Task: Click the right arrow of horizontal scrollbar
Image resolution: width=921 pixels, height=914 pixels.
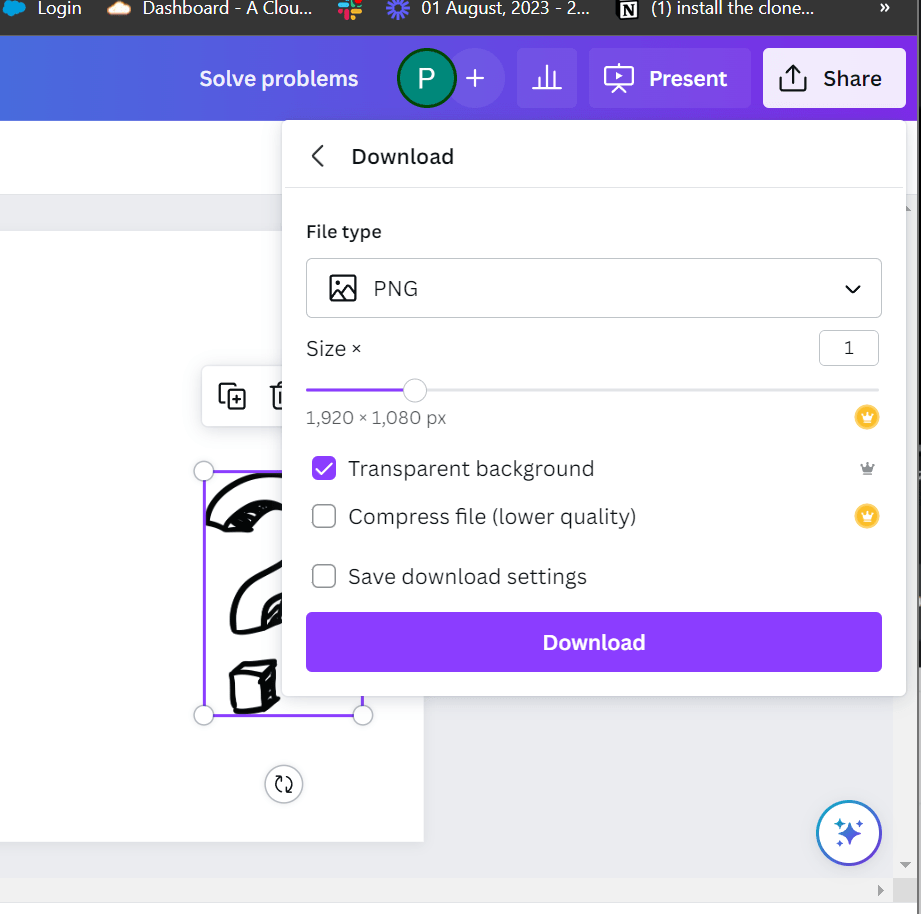Action: (880, 890)
